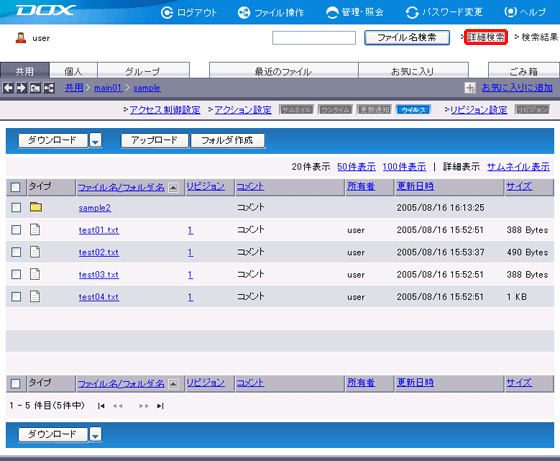Switch to the ごみ箱 tab
The width and height of the screenshot is (560, 461).
pos(524,71)
